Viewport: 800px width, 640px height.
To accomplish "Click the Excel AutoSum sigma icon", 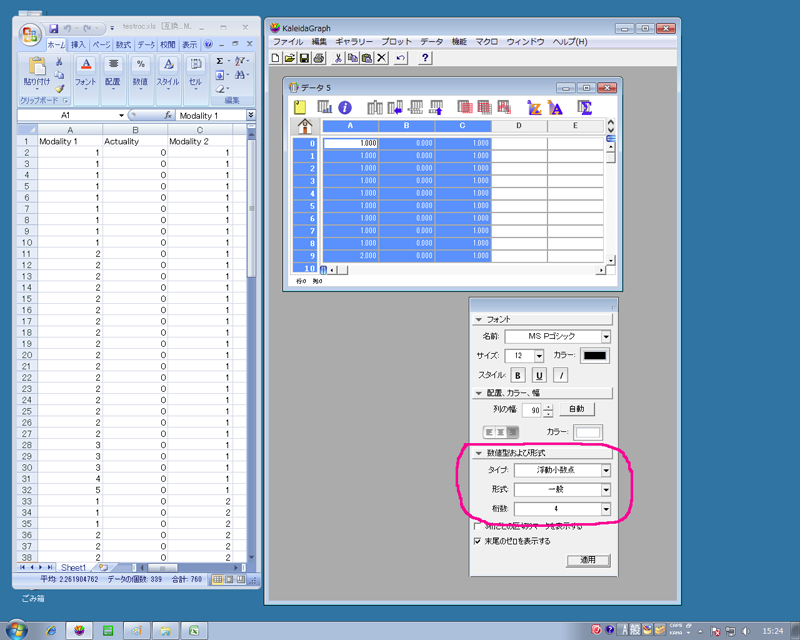I will 219,61.
